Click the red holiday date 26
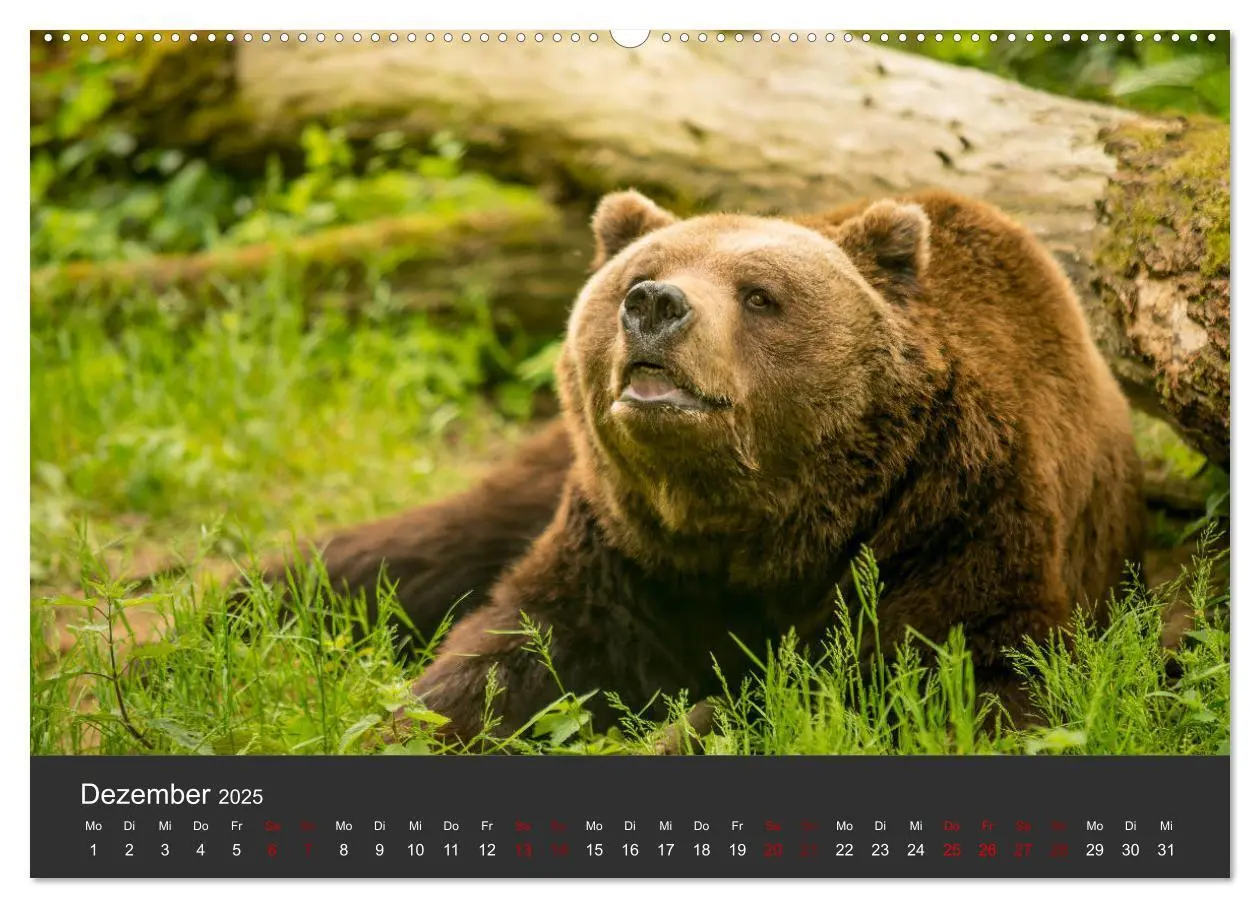This screenshot has height=908, width=1260. click(988, 850)
